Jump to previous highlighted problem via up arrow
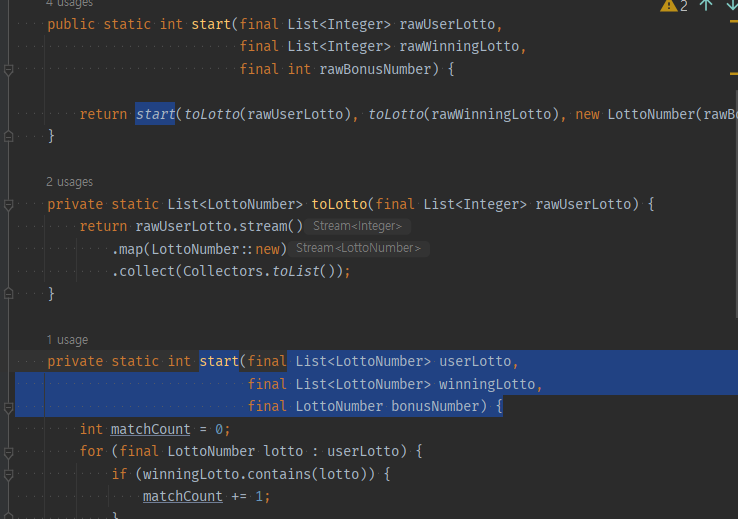This screenshot has width=738, height=519. pyautogui.click(x=706, y=5)
